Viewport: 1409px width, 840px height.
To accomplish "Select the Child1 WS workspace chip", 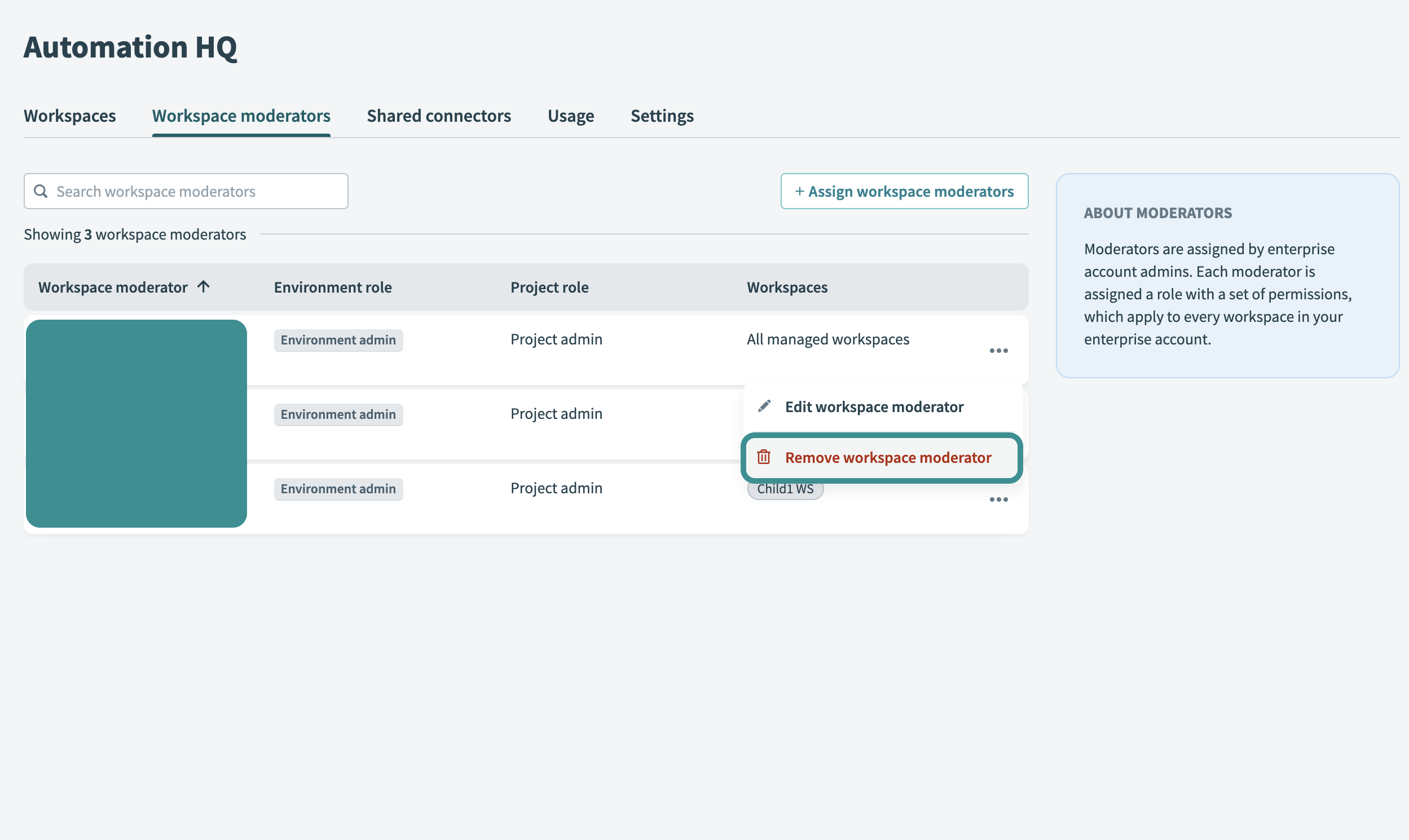I will pyautogui.click(x=785, y=488).
